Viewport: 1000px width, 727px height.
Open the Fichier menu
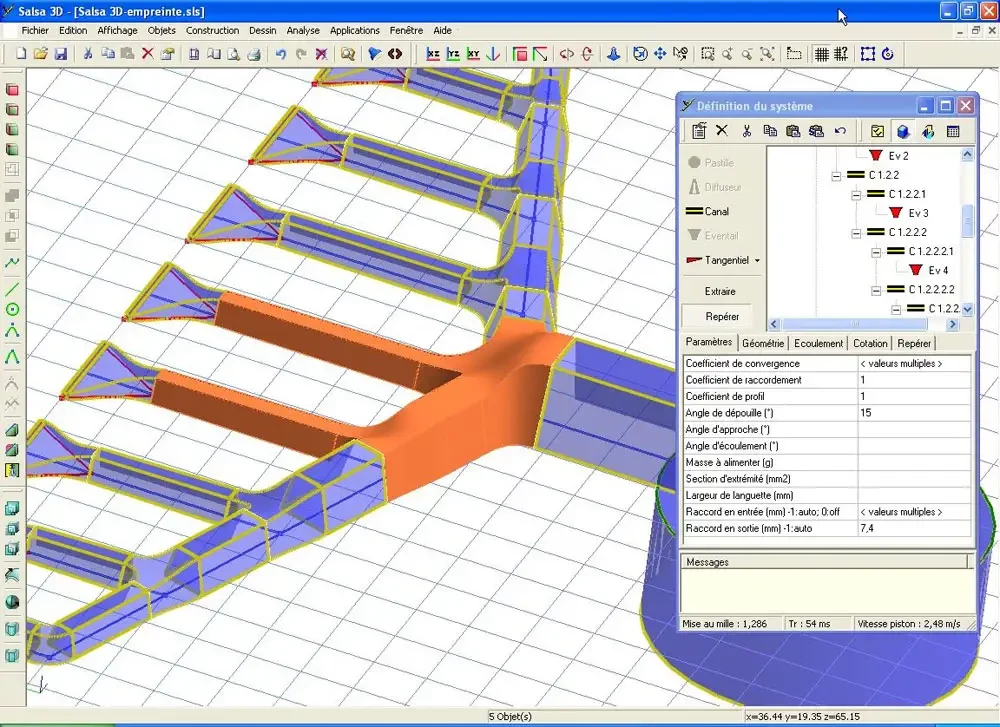click(35, 30)
